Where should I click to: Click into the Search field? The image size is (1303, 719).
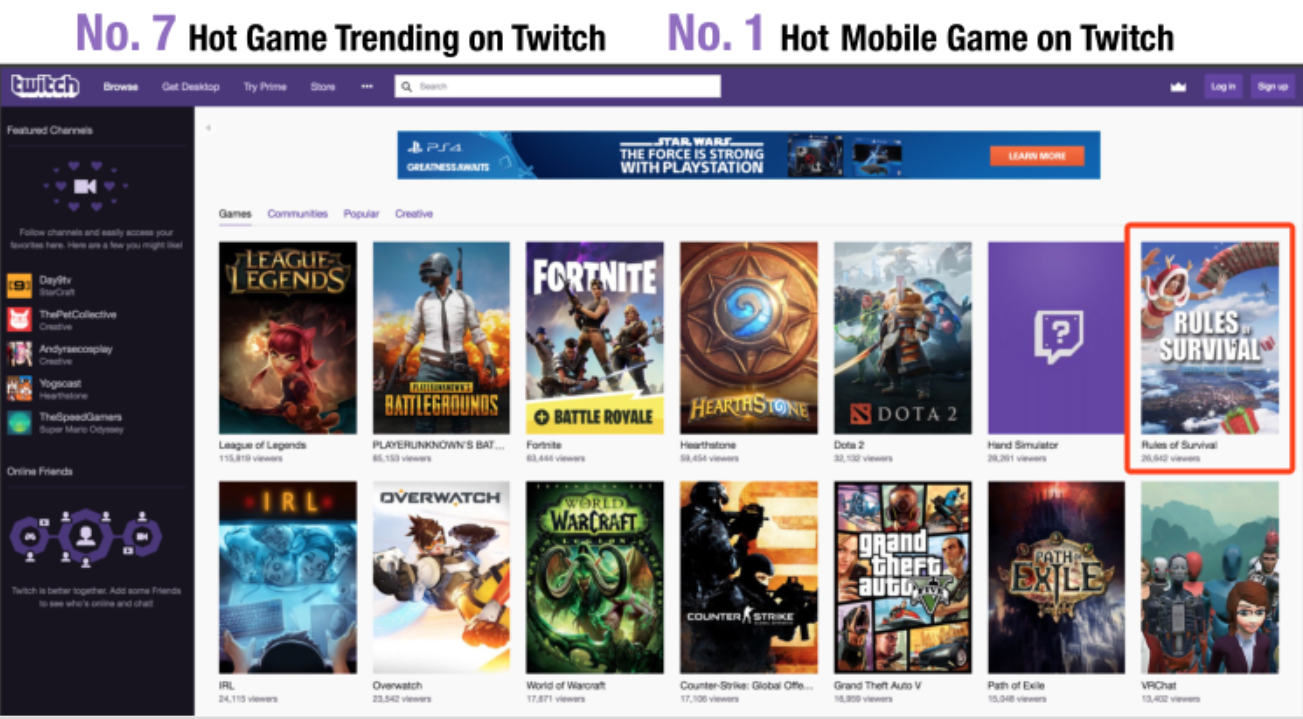[x=557, y=87]
